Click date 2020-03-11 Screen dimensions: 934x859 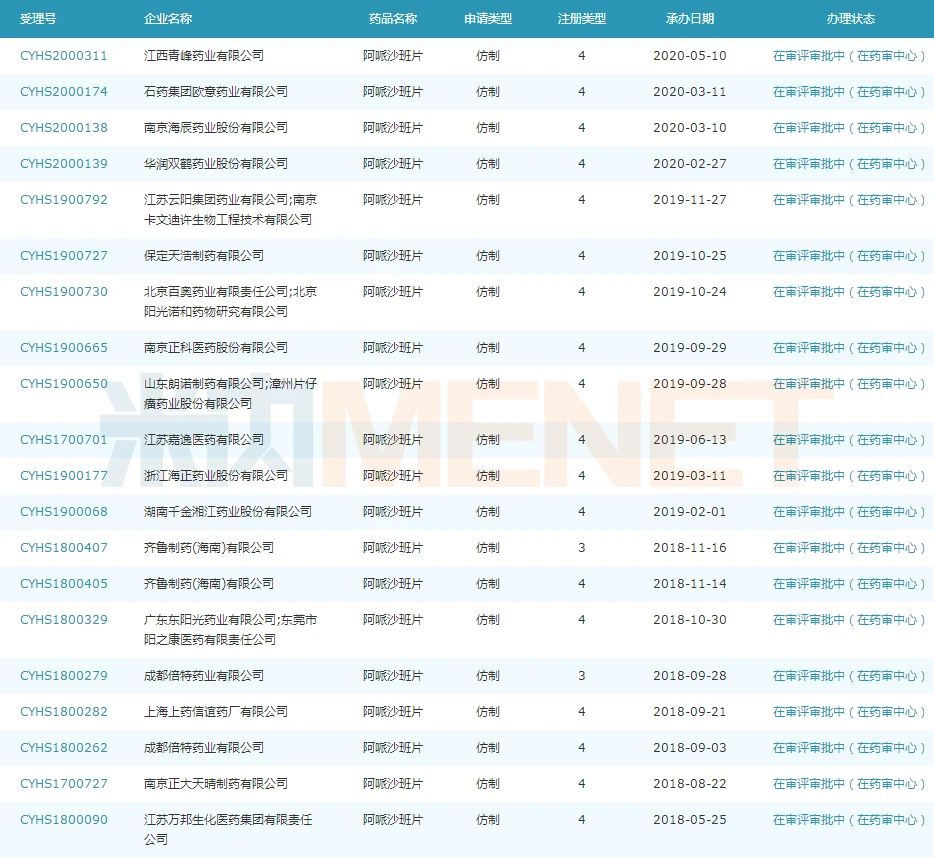690,92
